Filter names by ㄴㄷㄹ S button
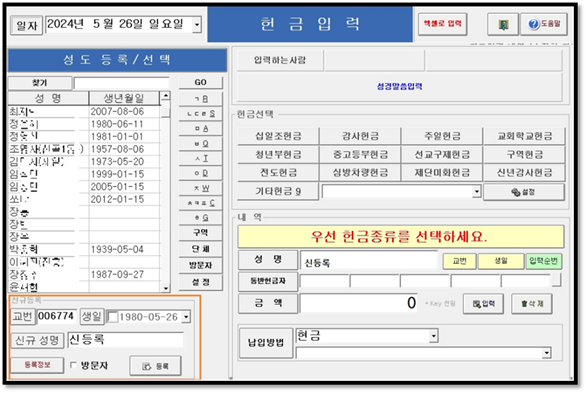The width and height of the screenshot is (586, 393). (200, 114)
